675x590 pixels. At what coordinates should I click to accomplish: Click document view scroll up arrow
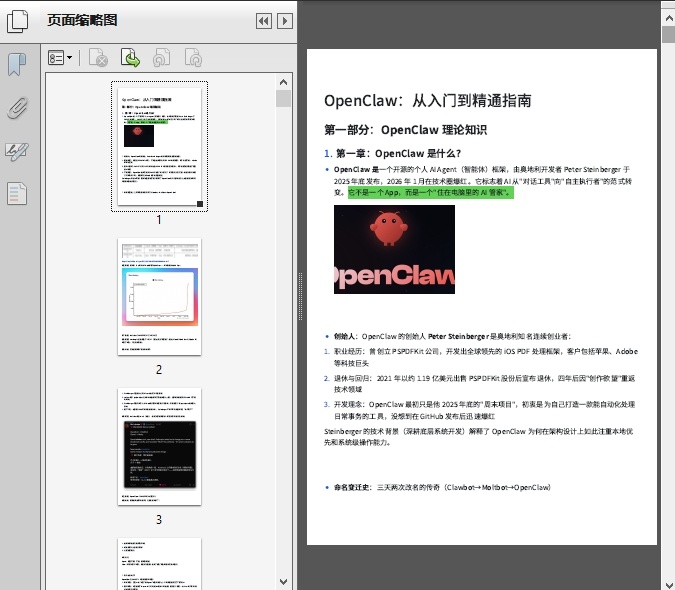click(669, 19)
